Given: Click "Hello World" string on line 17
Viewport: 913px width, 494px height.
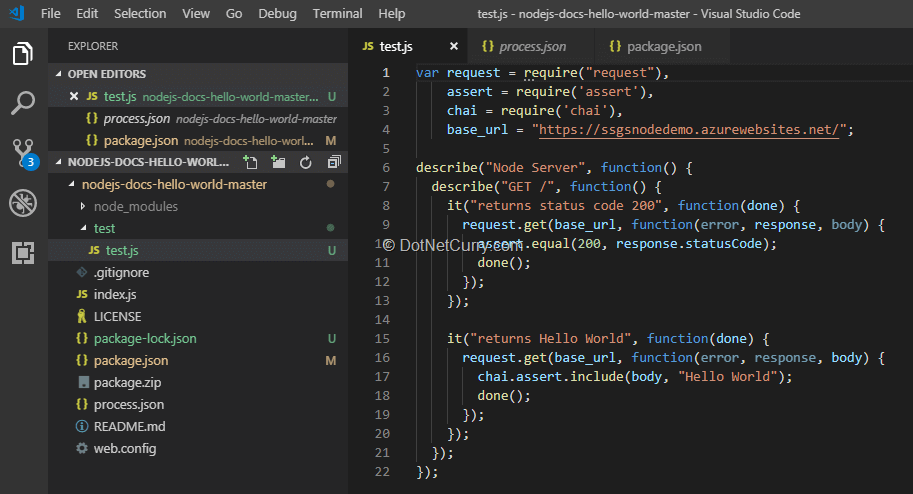Looking at the screenshot, I should pos(727,376).
